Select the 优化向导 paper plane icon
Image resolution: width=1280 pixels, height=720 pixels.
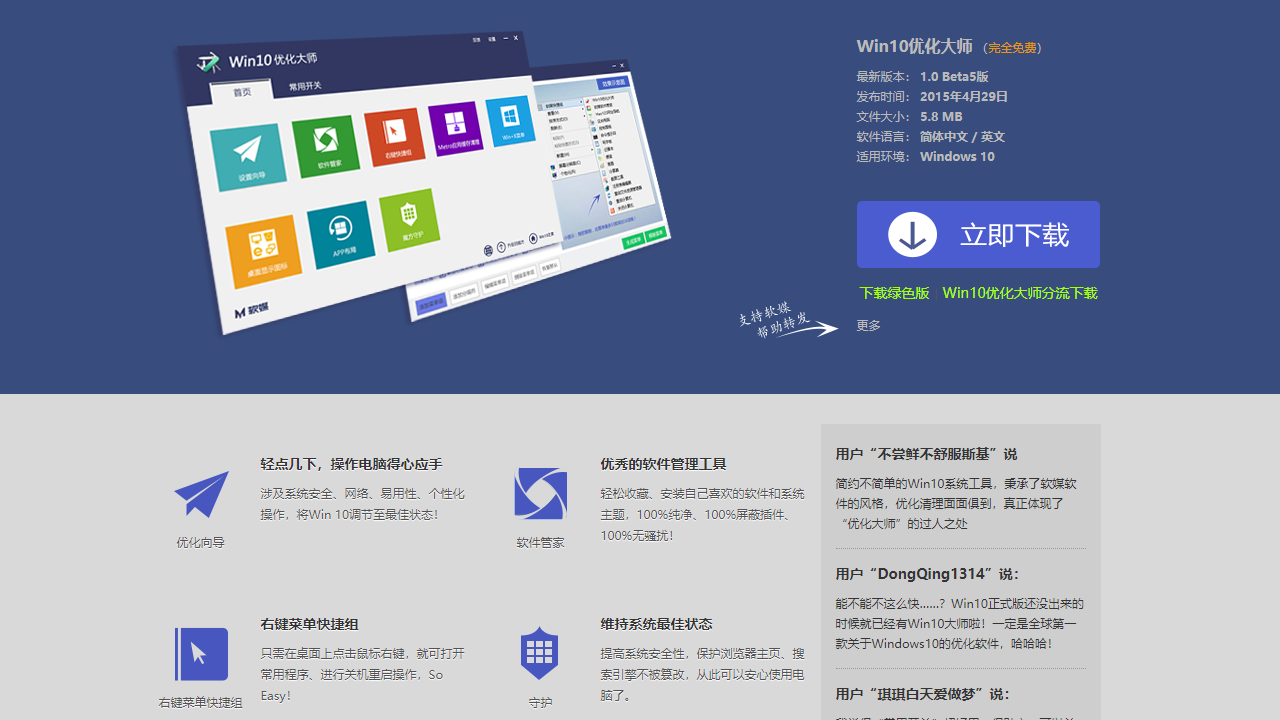200,493
